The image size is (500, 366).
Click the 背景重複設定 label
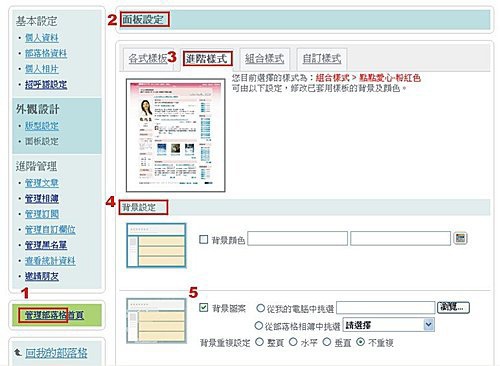(x=225, y=343)
